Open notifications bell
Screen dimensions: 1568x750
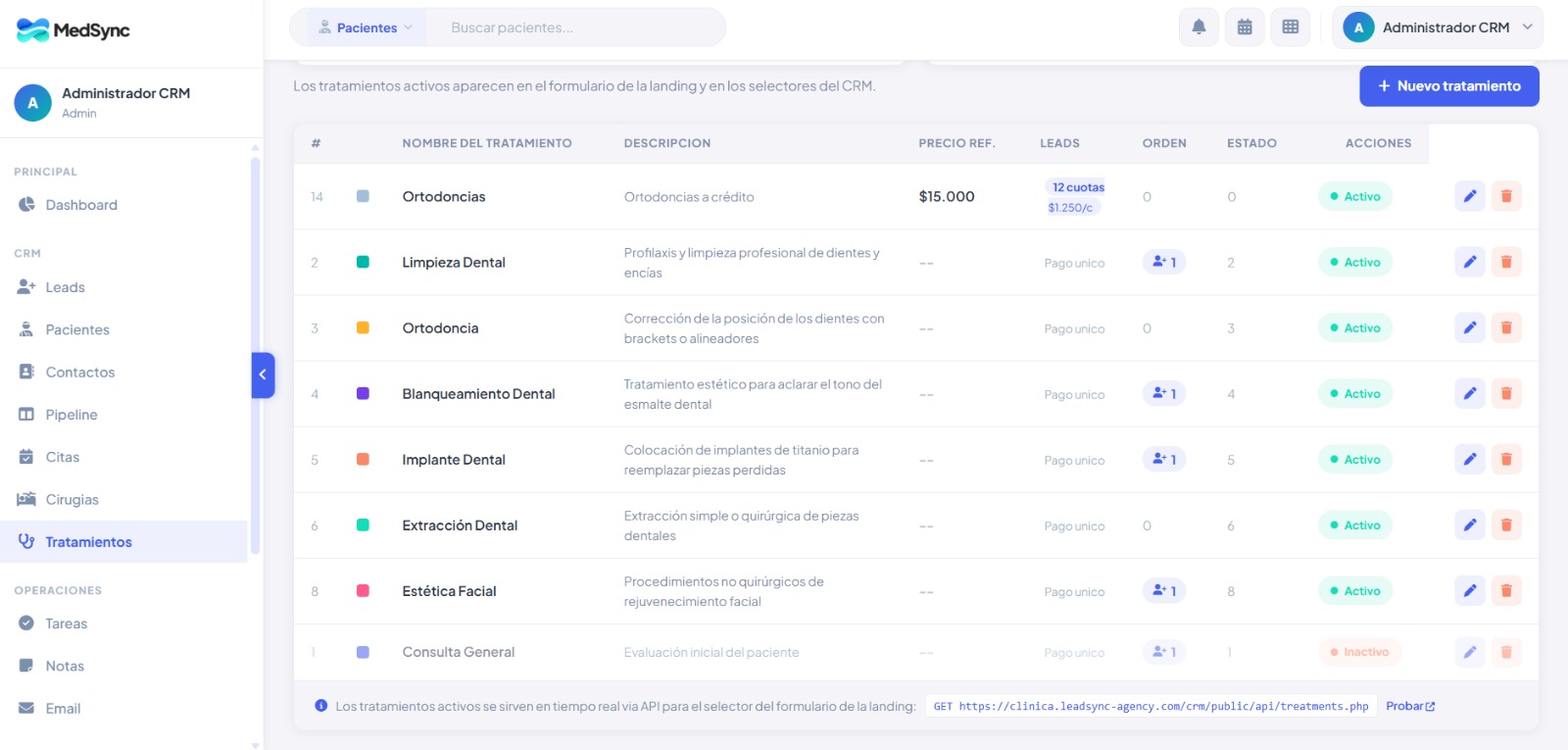[x=1199, y=27]
